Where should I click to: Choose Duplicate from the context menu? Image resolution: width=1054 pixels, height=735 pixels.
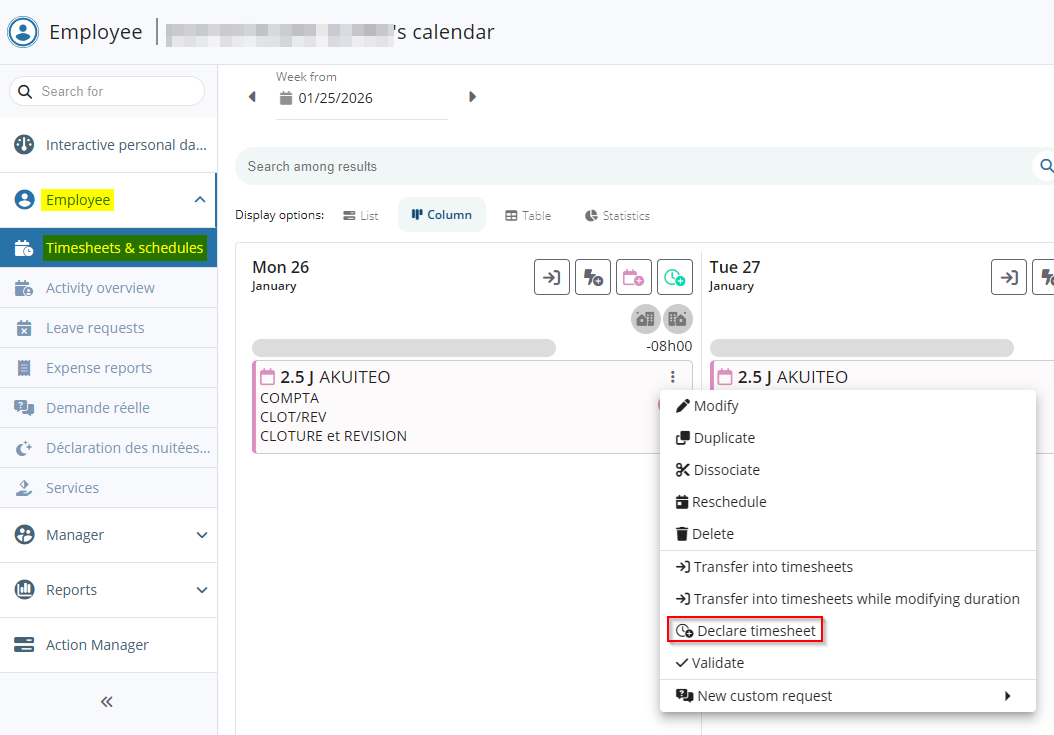(724, 438)
